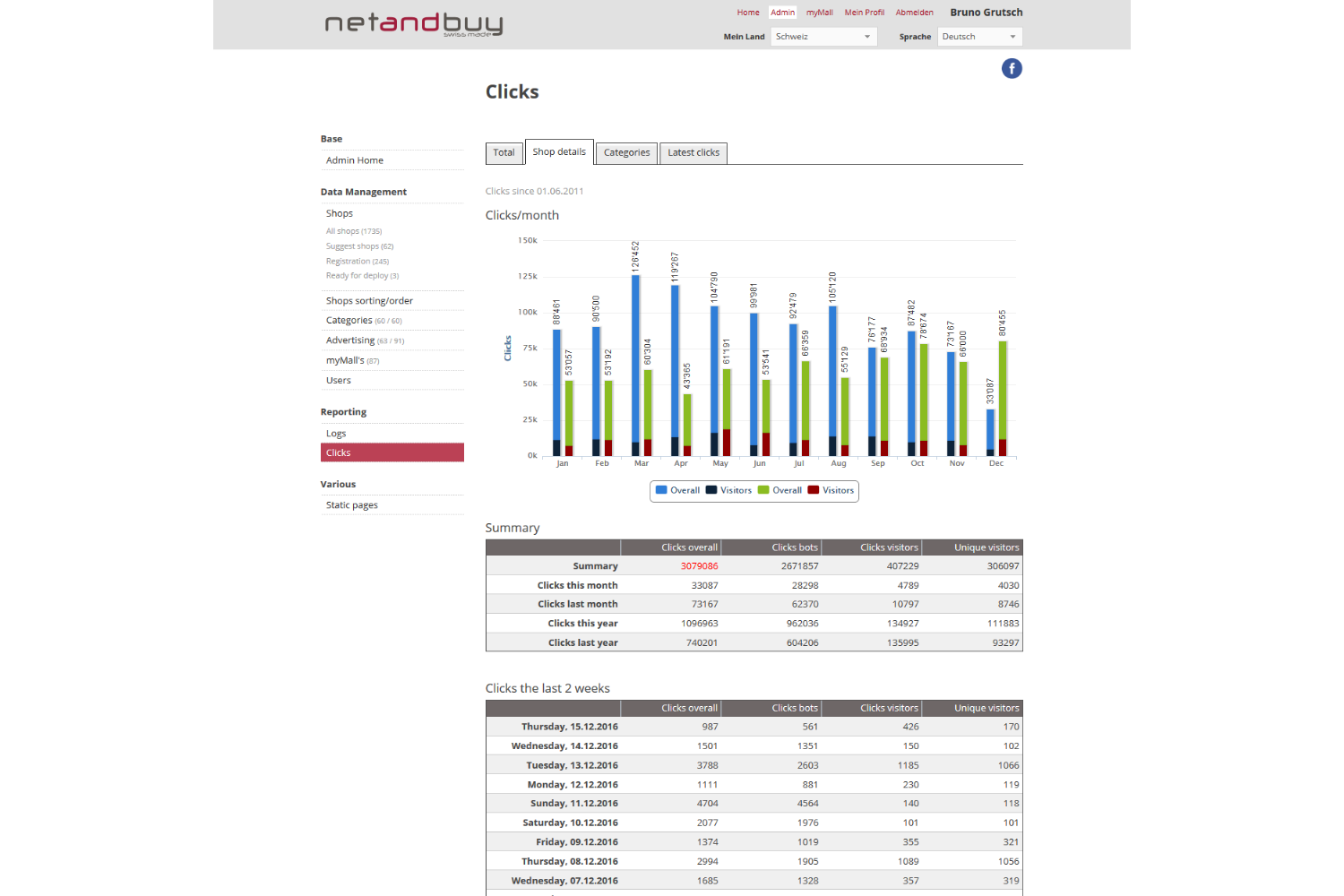
Task: Select the Latest clicks tab
Action: point(693,153)
